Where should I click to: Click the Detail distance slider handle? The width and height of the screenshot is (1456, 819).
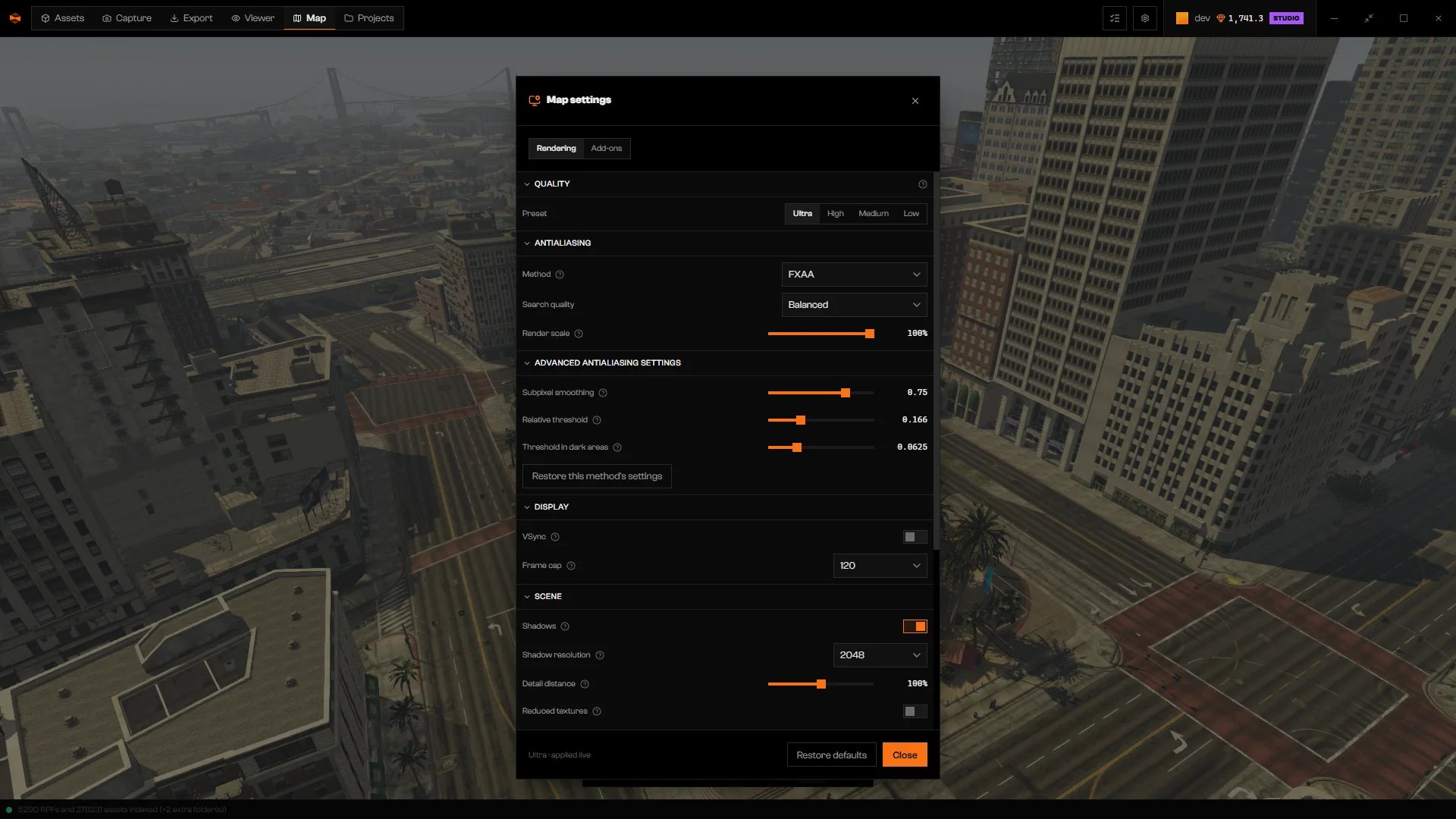tap(821, 684)
